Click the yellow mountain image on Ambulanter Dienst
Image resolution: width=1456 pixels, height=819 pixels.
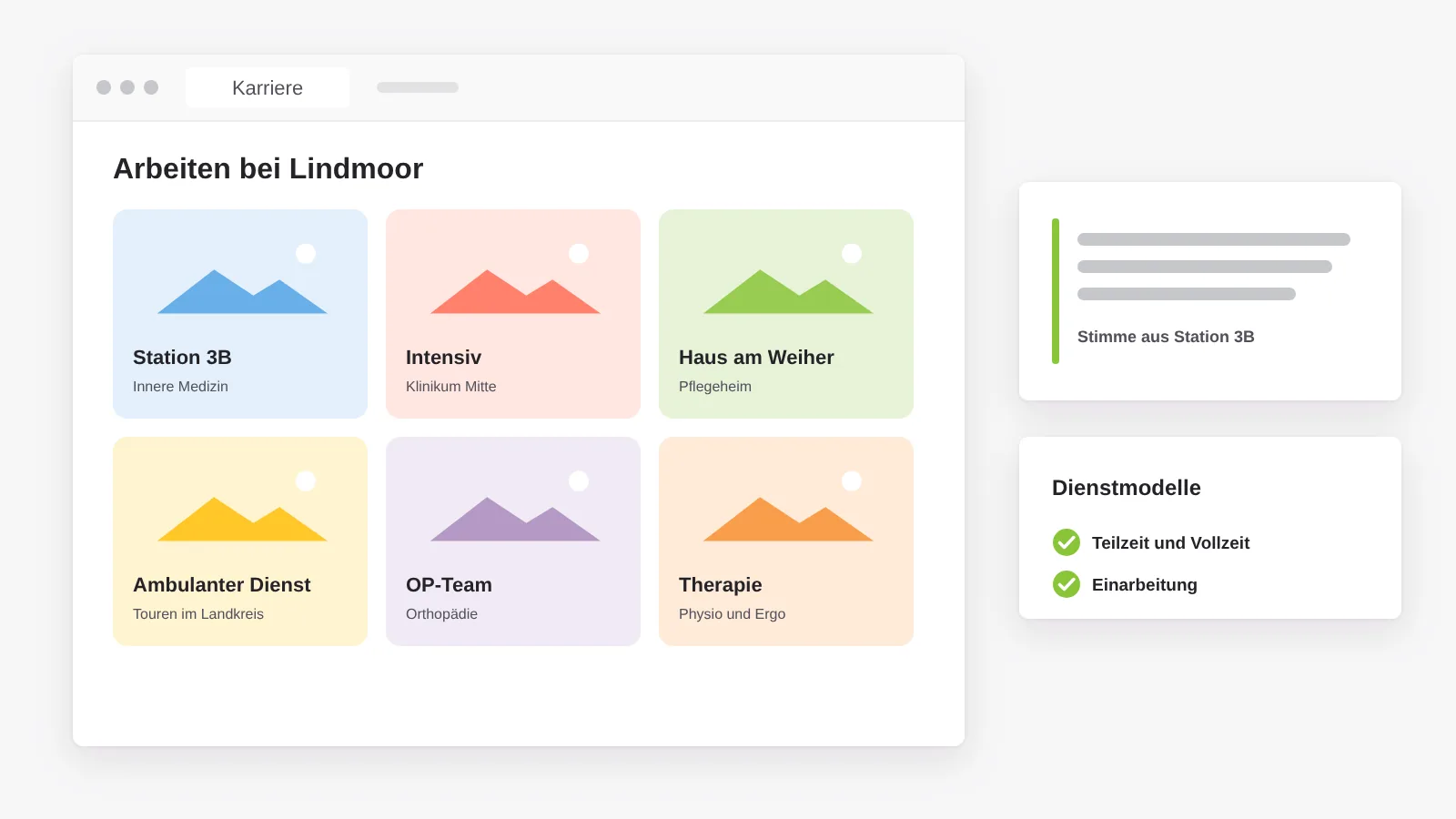pyautogui.click(x=242, y=507)
